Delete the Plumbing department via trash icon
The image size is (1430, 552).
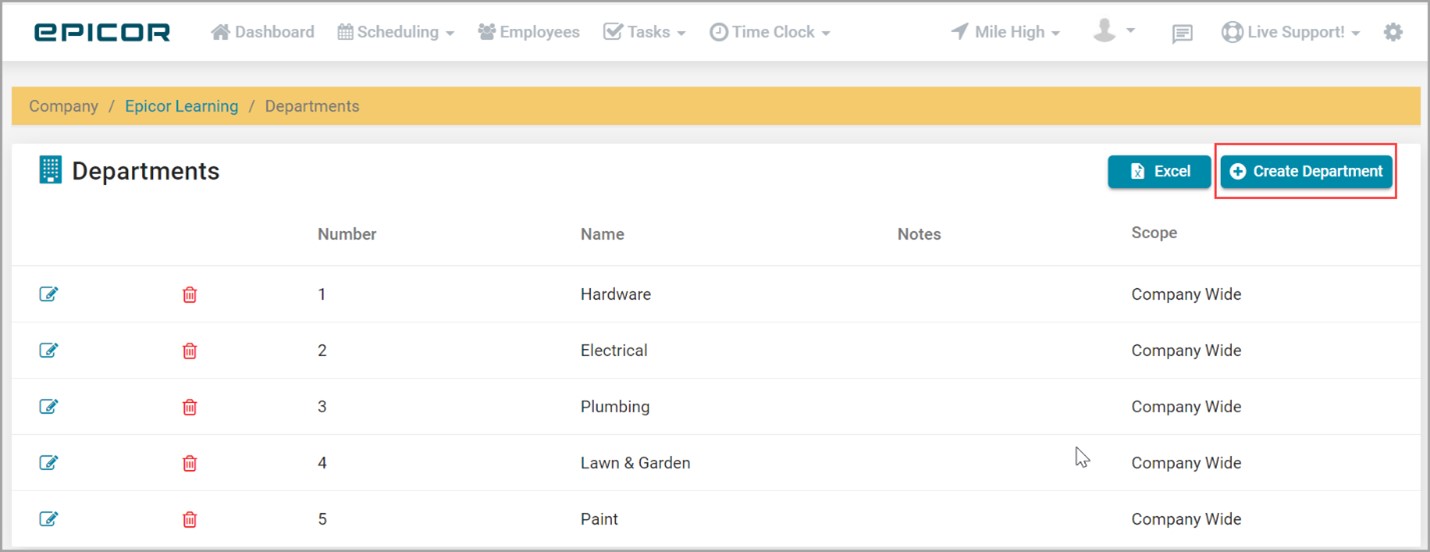(x=189, y=406)
